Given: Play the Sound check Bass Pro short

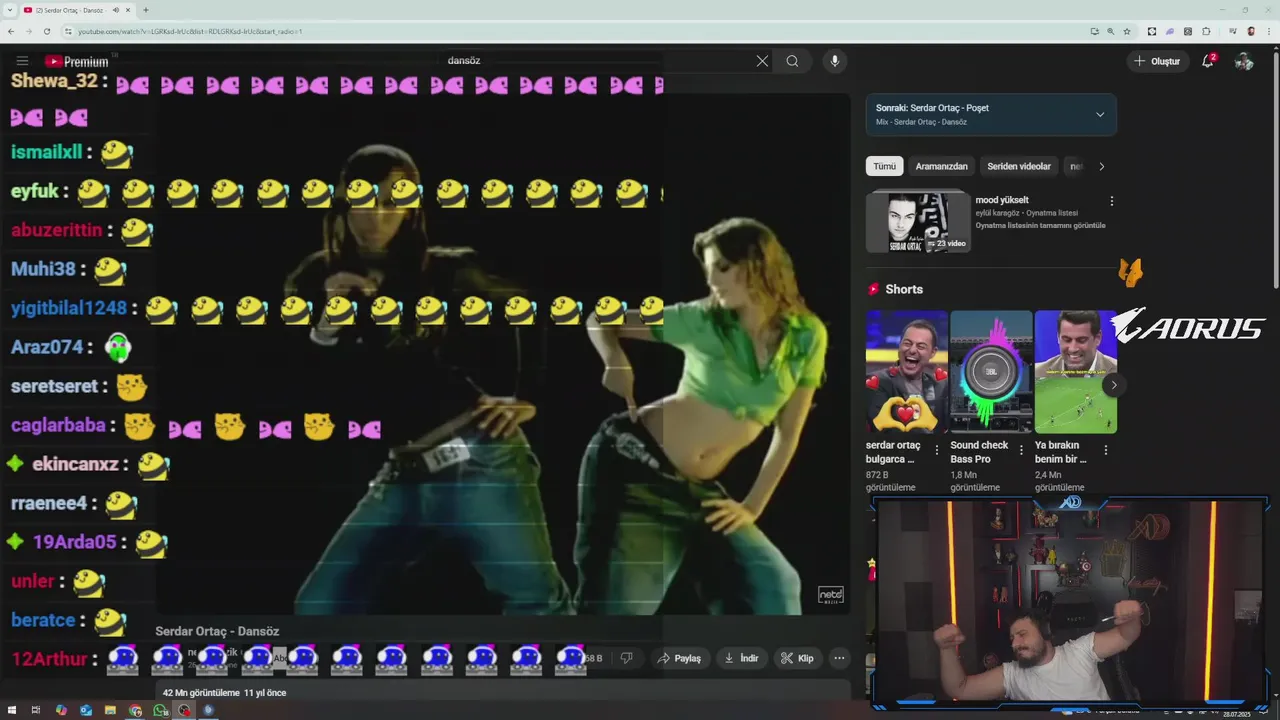Looking at the screenshot, I should [x=990, y=371].
